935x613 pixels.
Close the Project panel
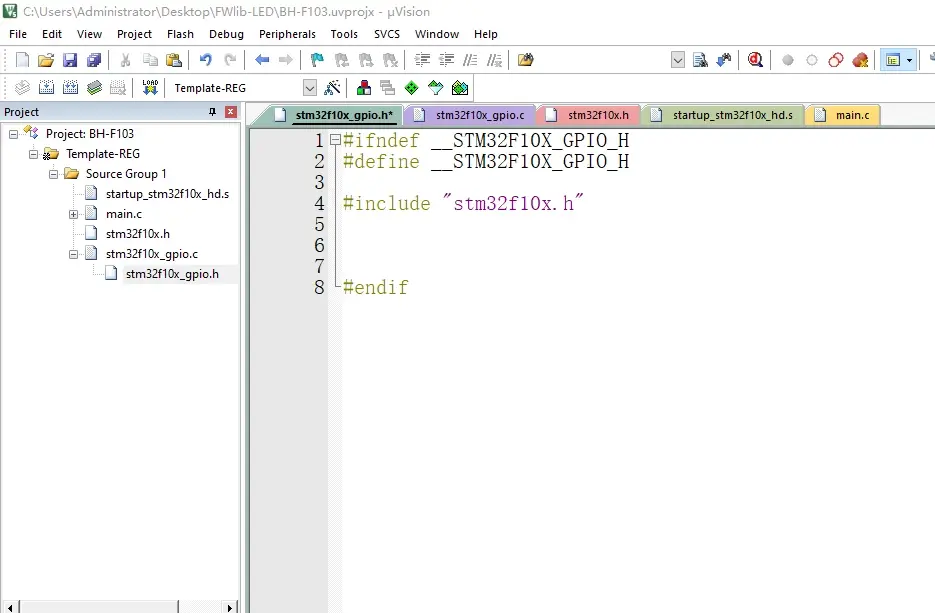(231, 112)
